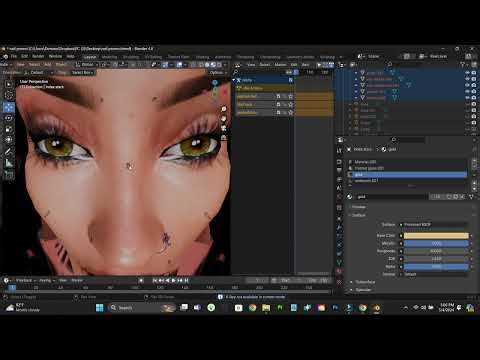The height and width of the screenshot is (360, 480).
Task: Unlink the gold material with X button
Action: coord(462,197)
